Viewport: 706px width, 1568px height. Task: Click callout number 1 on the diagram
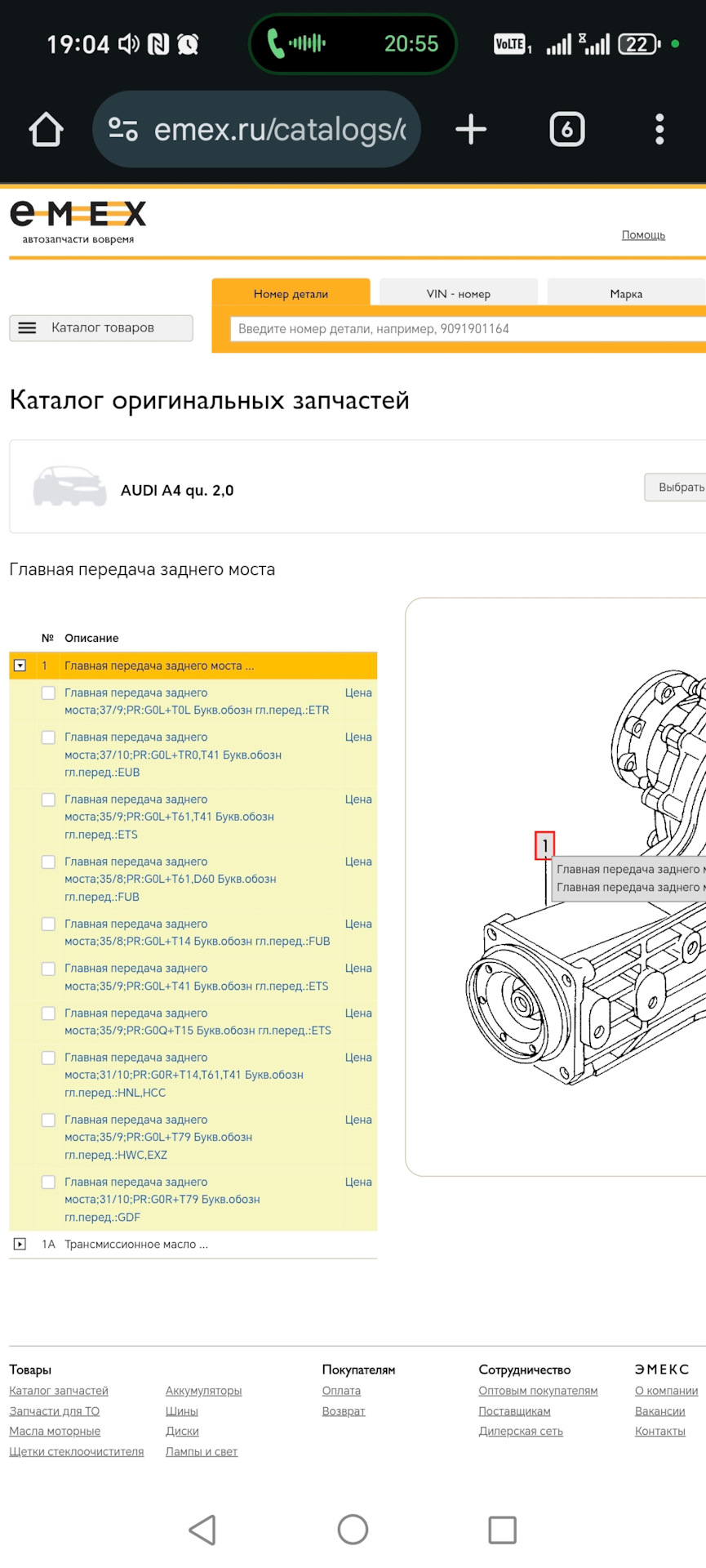tap(545, 845)
